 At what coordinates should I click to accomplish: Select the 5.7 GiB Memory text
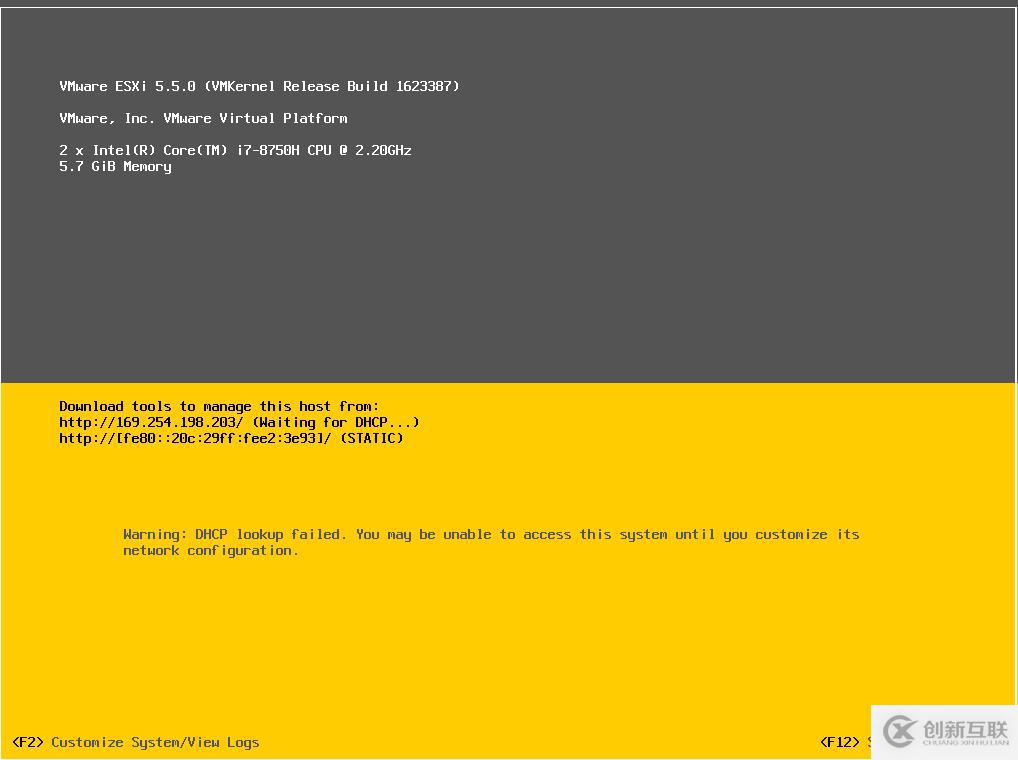pos(116,166)
